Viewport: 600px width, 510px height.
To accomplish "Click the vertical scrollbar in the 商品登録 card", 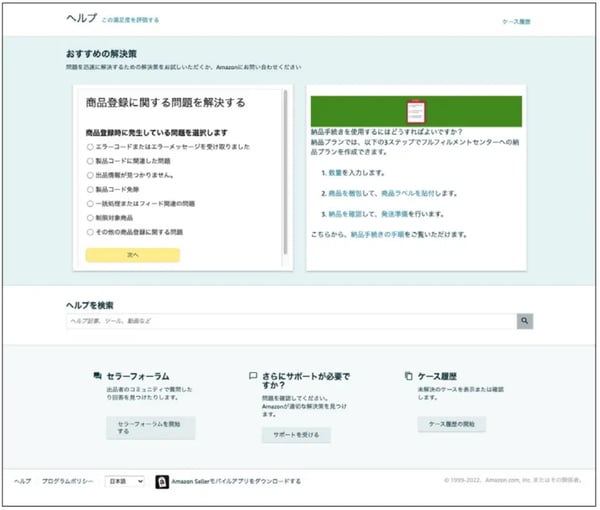I will [285, 172].
